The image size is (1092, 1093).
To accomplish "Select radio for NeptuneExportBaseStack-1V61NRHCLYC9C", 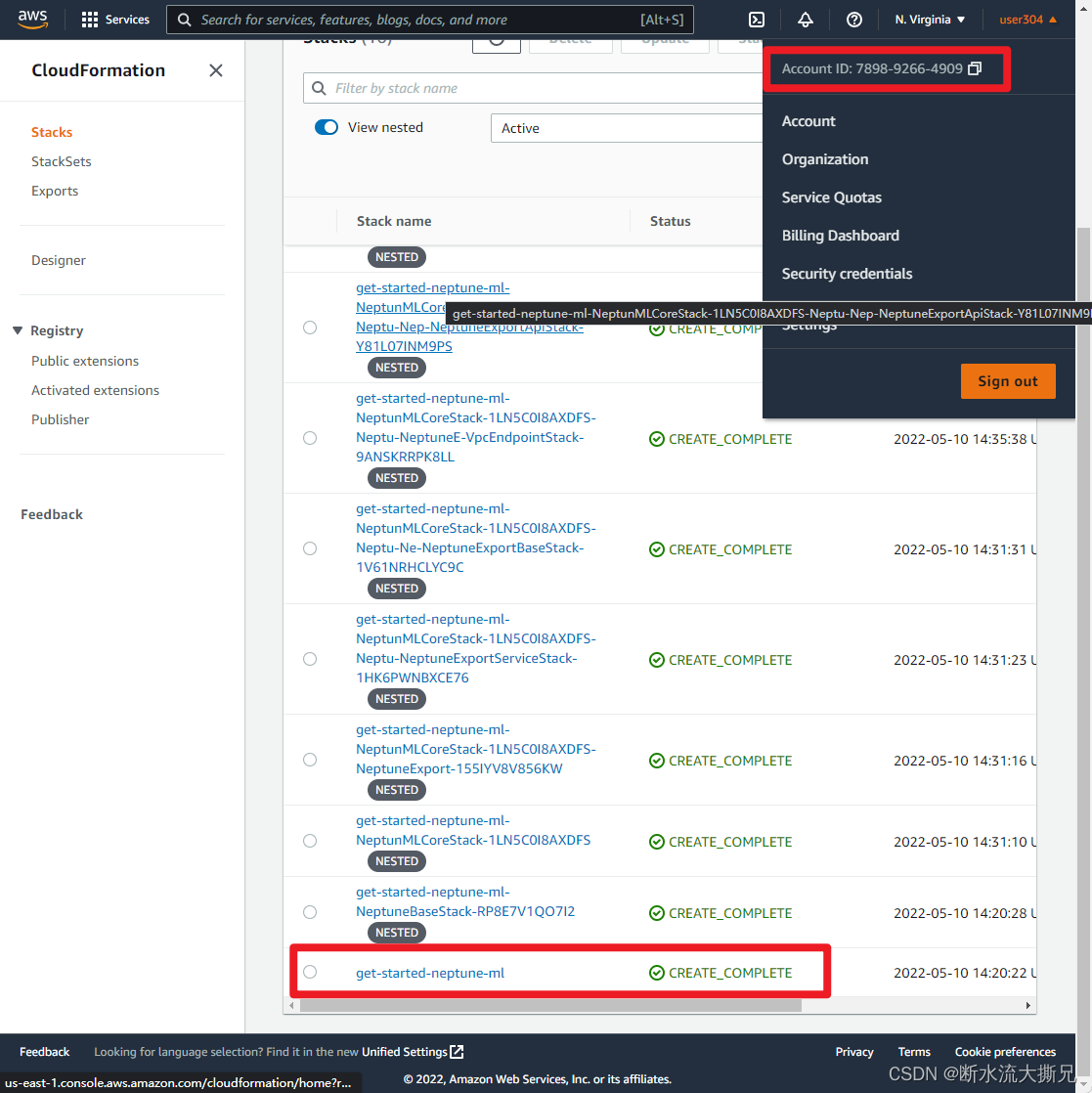I will (310, 548).
